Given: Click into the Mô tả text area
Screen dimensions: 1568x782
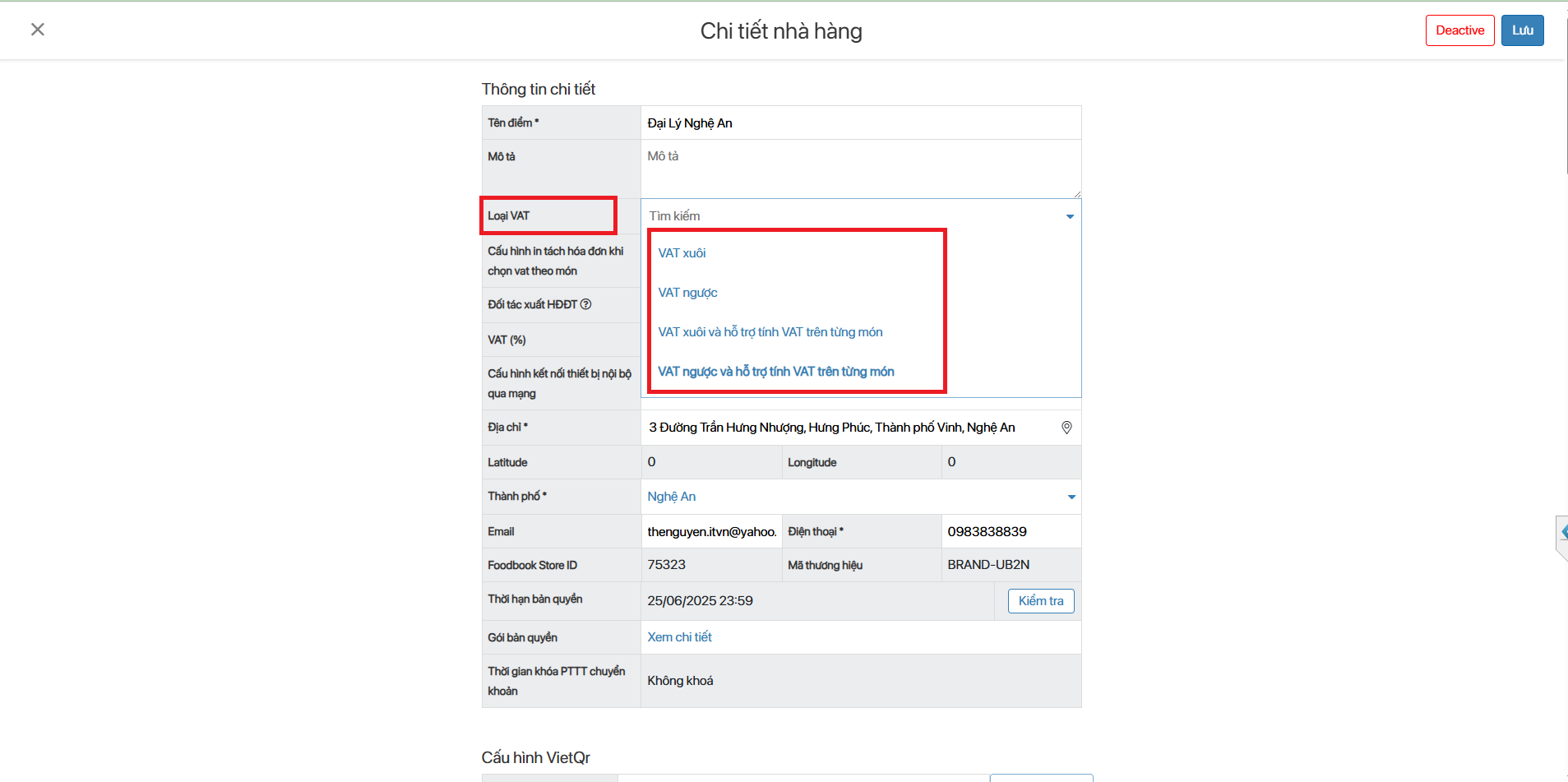Looking at the screenshot, I should click(860, 169).
